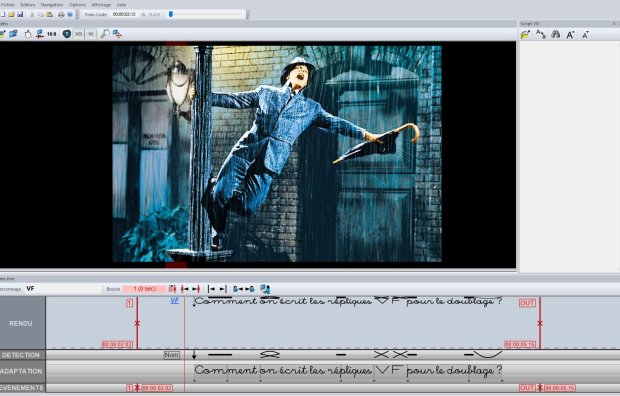
Task: Click the Nom button in the detection track
Action: click(x=172, y=355)
